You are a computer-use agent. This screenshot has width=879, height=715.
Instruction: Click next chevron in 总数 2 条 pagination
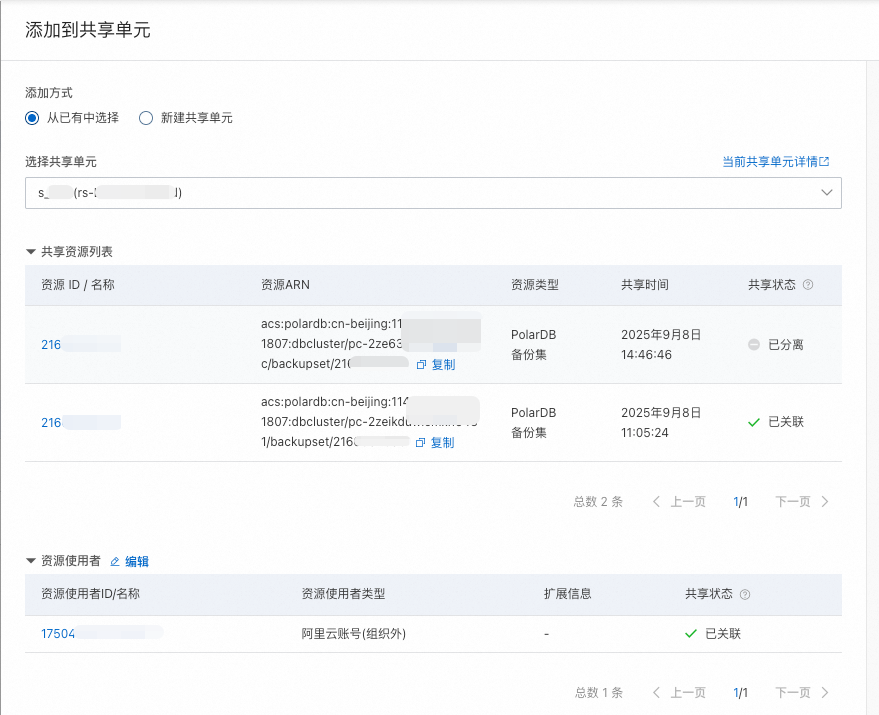point(825,501)
